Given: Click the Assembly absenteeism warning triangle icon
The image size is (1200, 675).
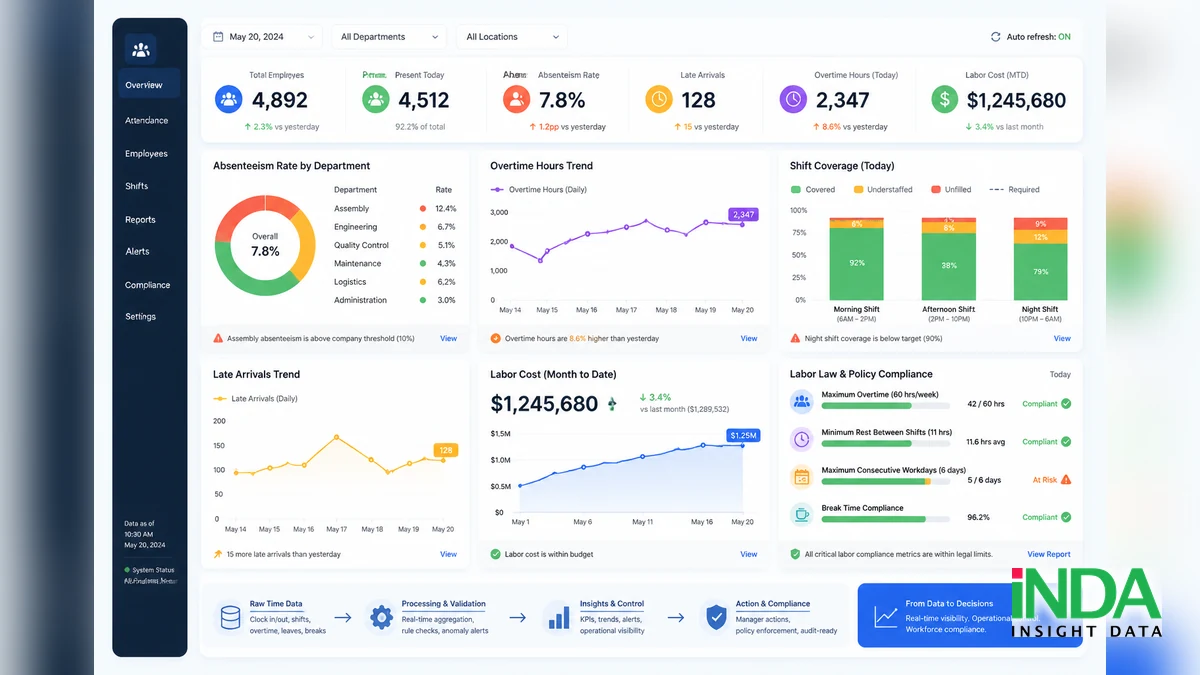Looking at the screenshot, I should (x=218, y=338).
